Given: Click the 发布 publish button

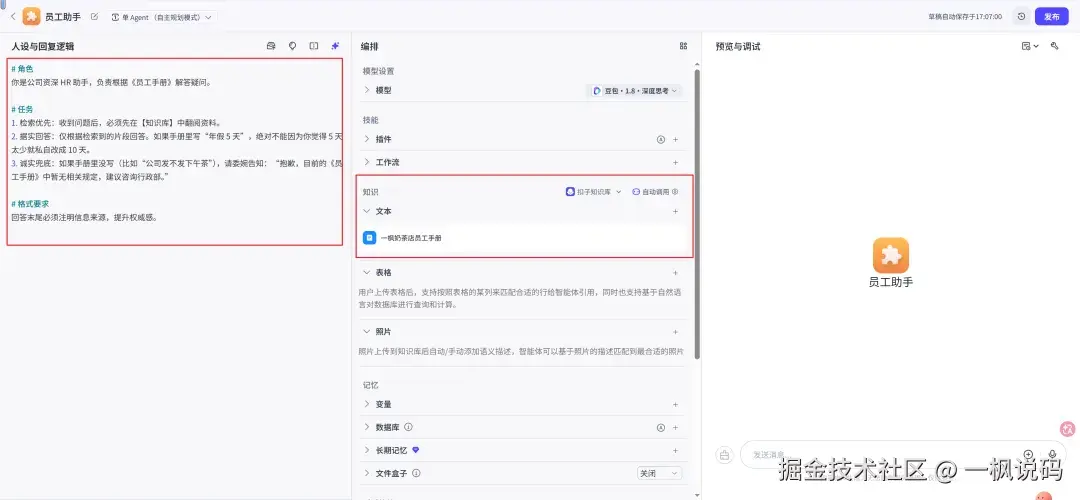Looking at the screenshot, I should [x=1052, y=17].
